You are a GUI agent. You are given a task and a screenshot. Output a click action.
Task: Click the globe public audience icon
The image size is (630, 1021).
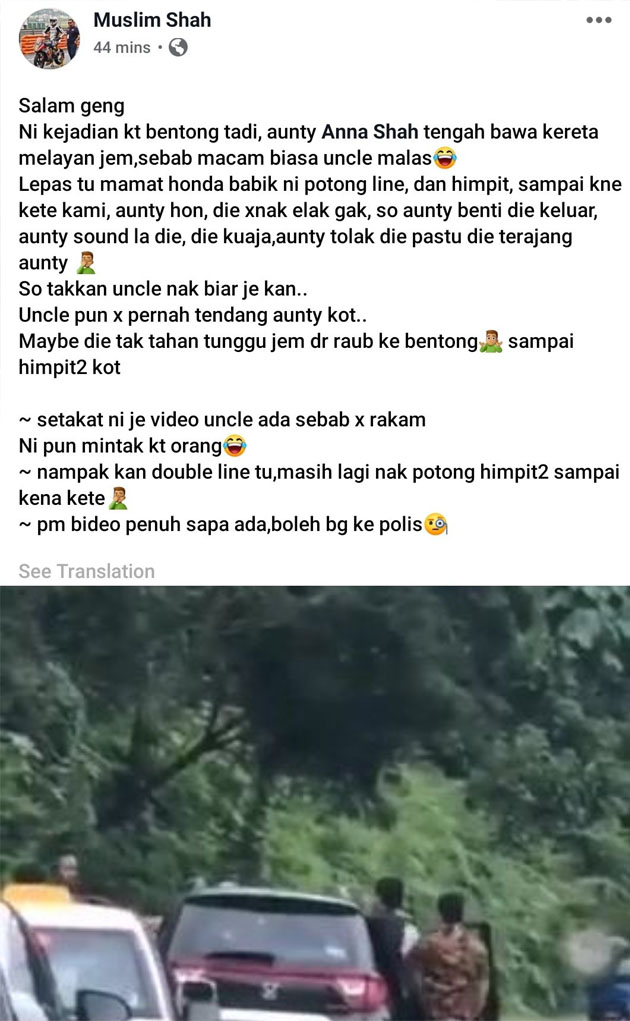(178, 47)
